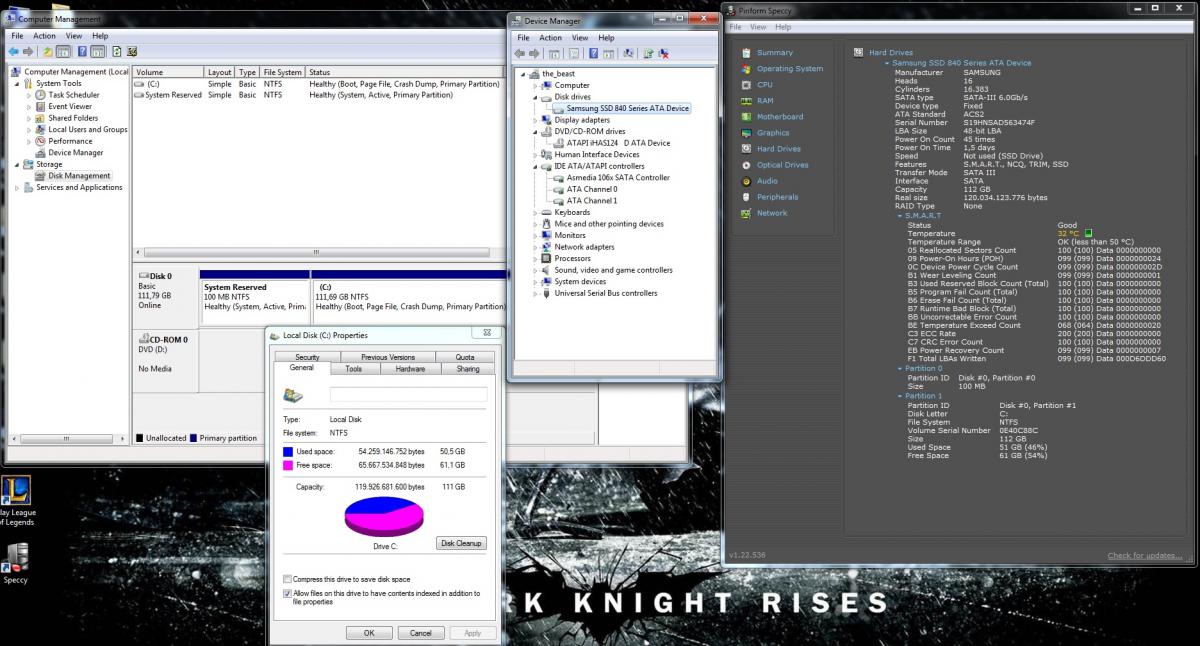Open View menu in Device Manager
Viewport: 1200px width, 646px height.
pos(580,38)
